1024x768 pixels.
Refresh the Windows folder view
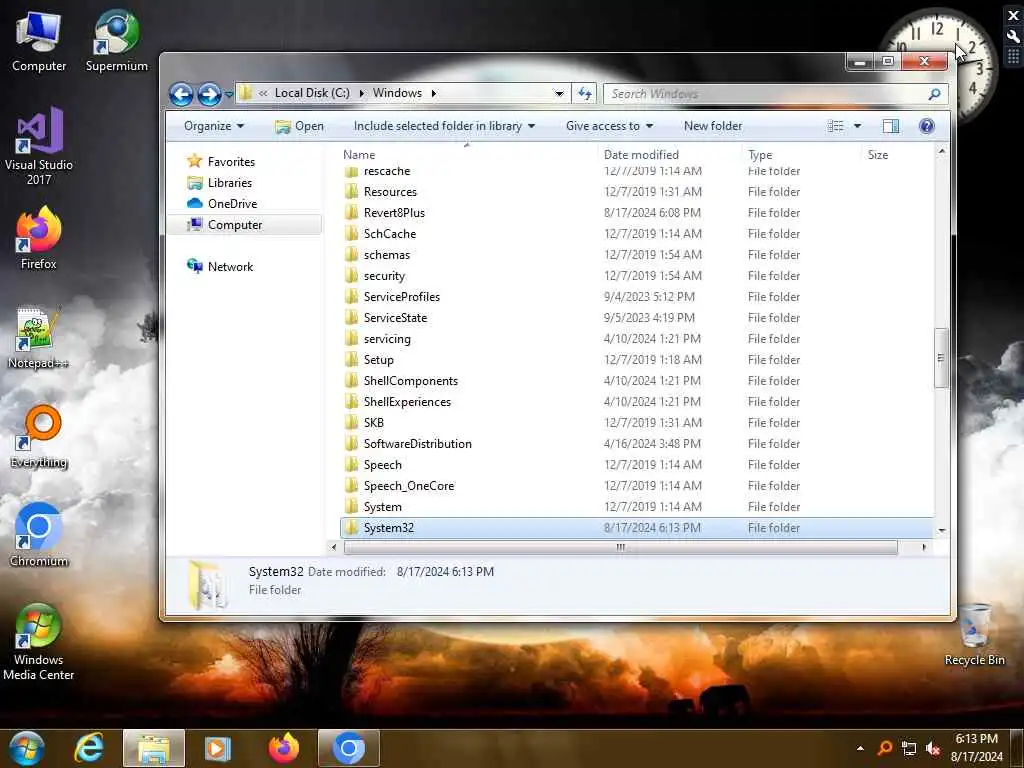pyautogui.click(x=584, y=93)
